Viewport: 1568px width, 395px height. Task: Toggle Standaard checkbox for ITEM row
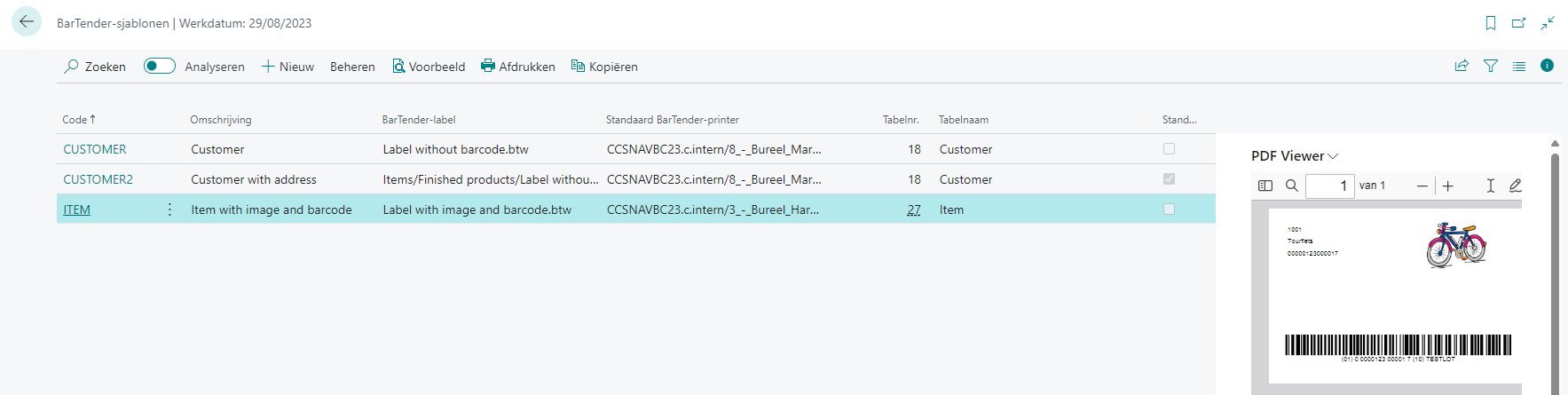[x=1169, y=209]
